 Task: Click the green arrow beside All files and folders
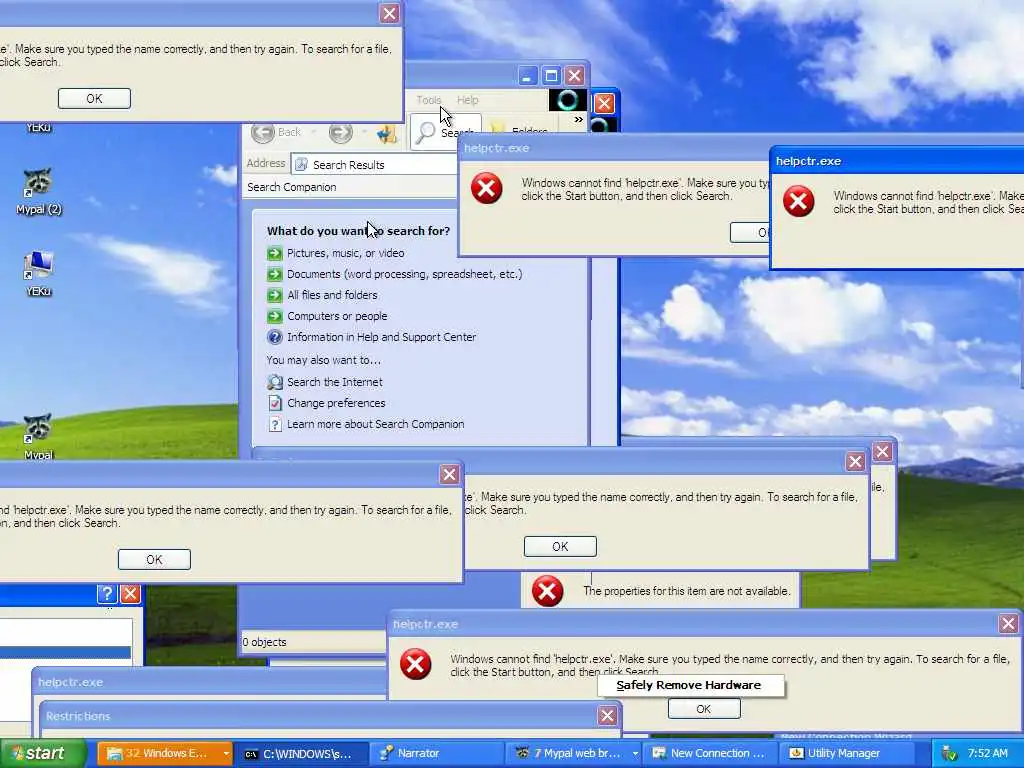click(x=275, y=295)
